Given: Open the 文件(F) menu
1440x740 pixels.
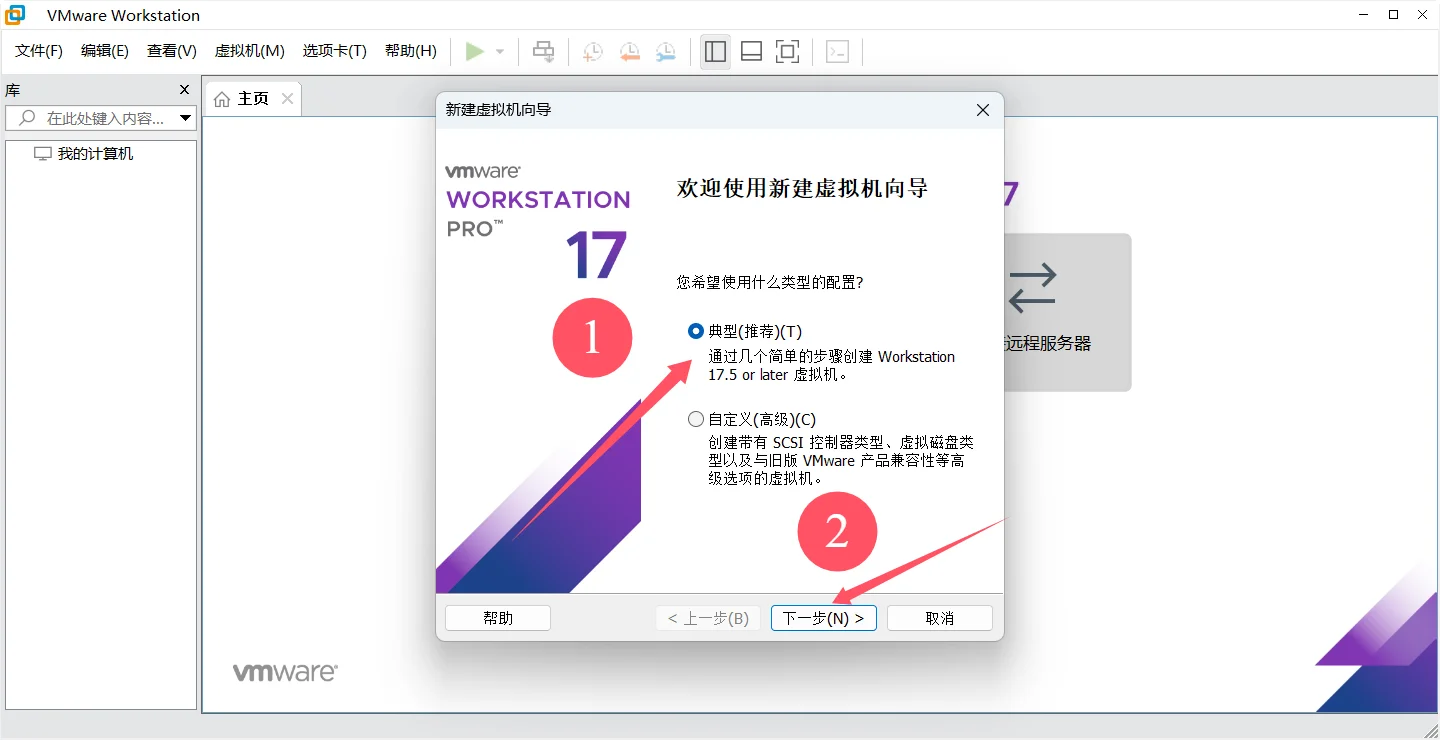Looking at the screenshot, I should (x=39, y=51).
